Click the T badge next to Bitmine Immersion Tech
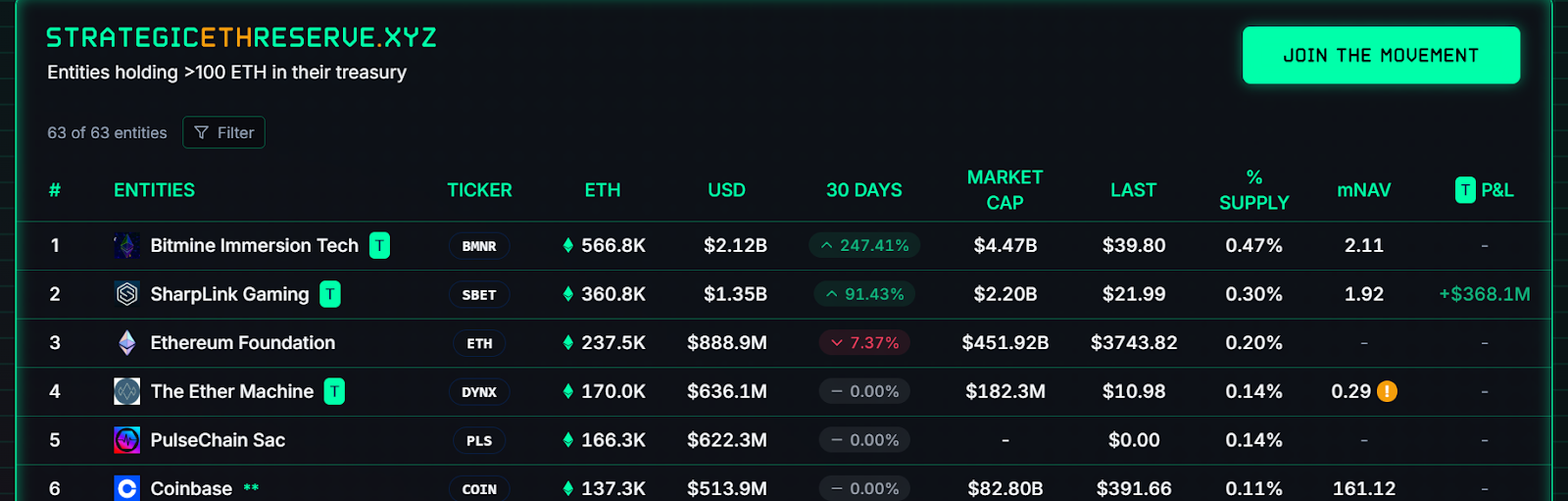 coord(379,246)
